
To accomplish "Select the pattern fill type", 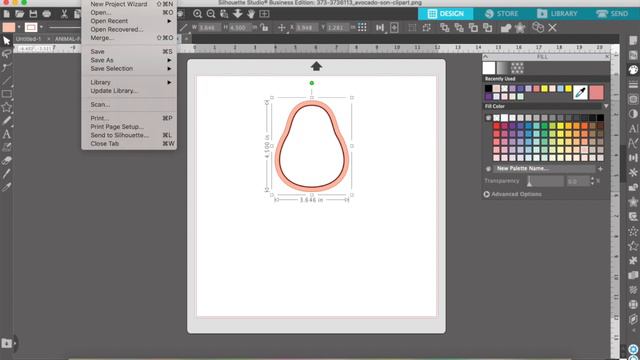I will 517,68.
